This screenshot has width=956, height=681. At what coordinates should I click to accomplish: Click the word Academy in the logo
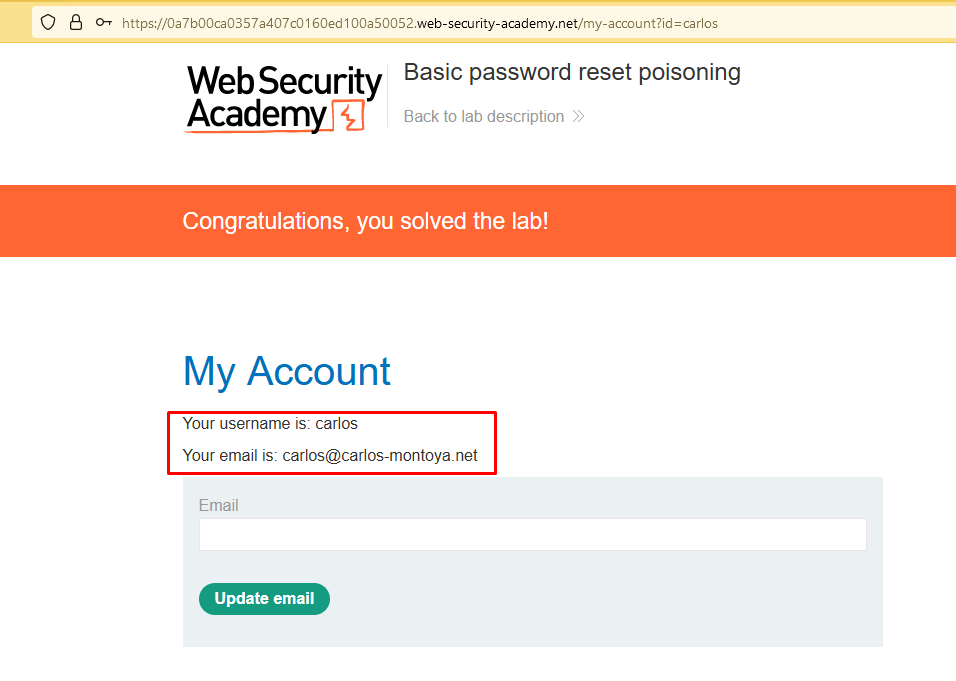coord(256,116)
